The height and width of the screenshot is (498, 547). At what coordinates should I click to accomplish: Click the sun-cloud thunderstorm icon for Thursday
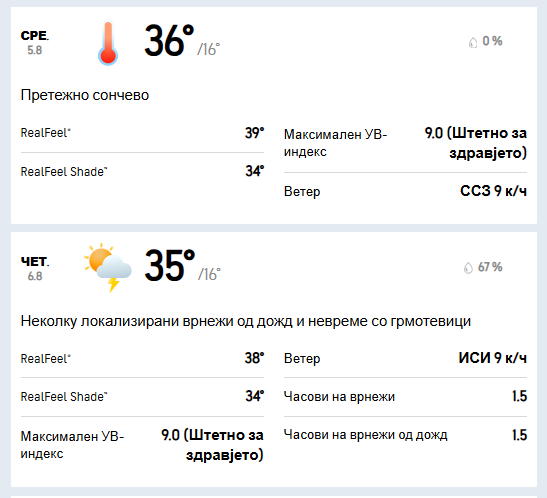pyautogui.click(x=108, y=267)
